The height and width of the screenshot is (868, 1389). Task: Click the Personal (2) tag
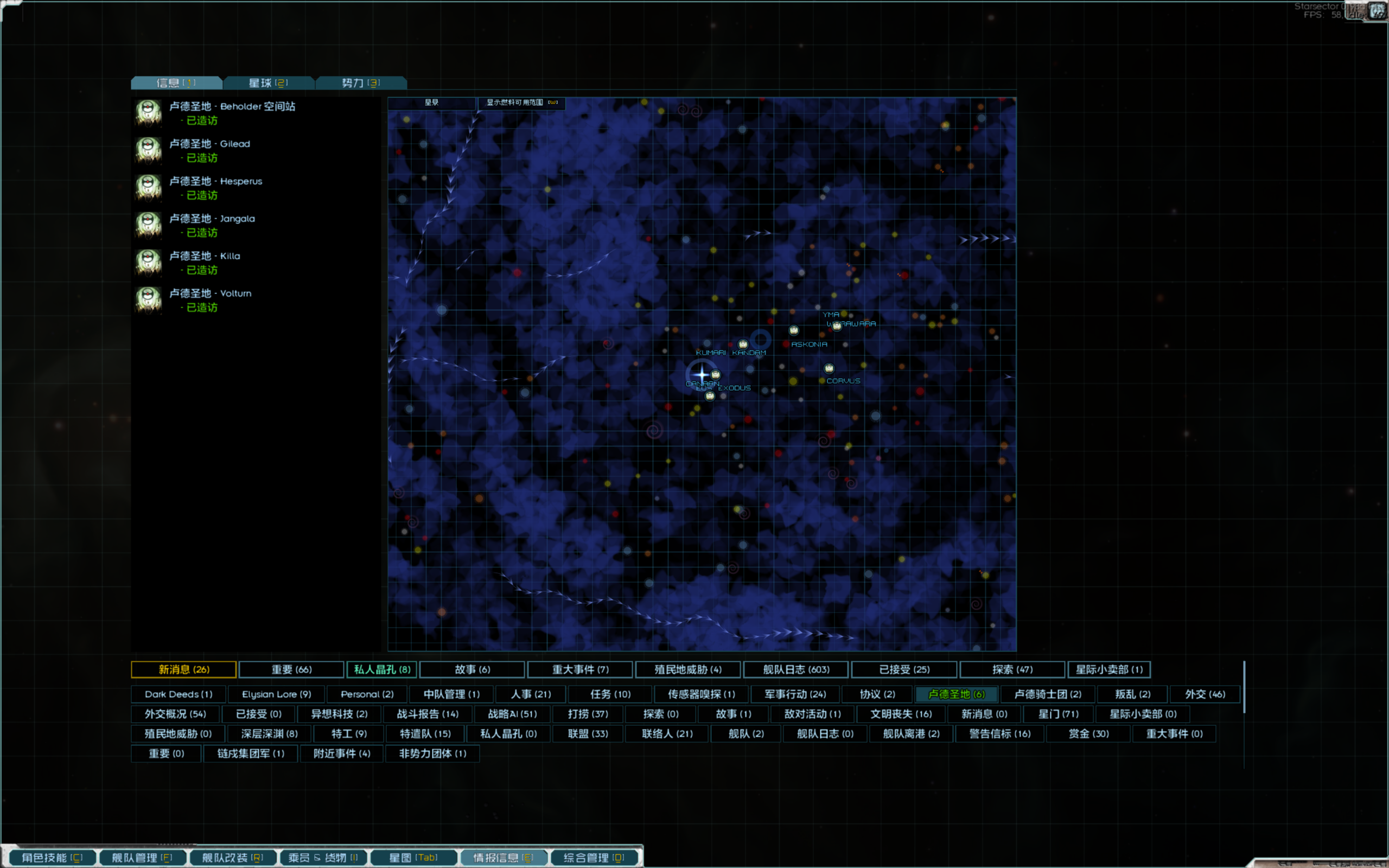(x=367, y=694)
